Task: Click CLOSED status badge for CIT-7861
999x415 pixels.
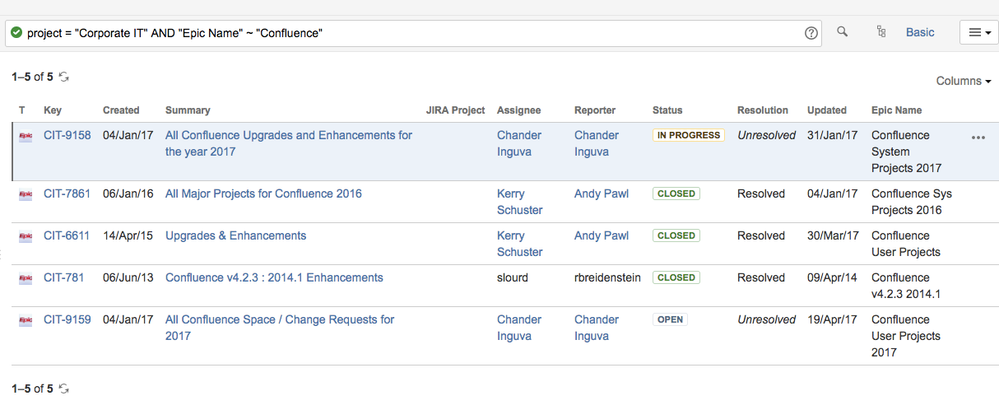Action: (x=676, y=193)
